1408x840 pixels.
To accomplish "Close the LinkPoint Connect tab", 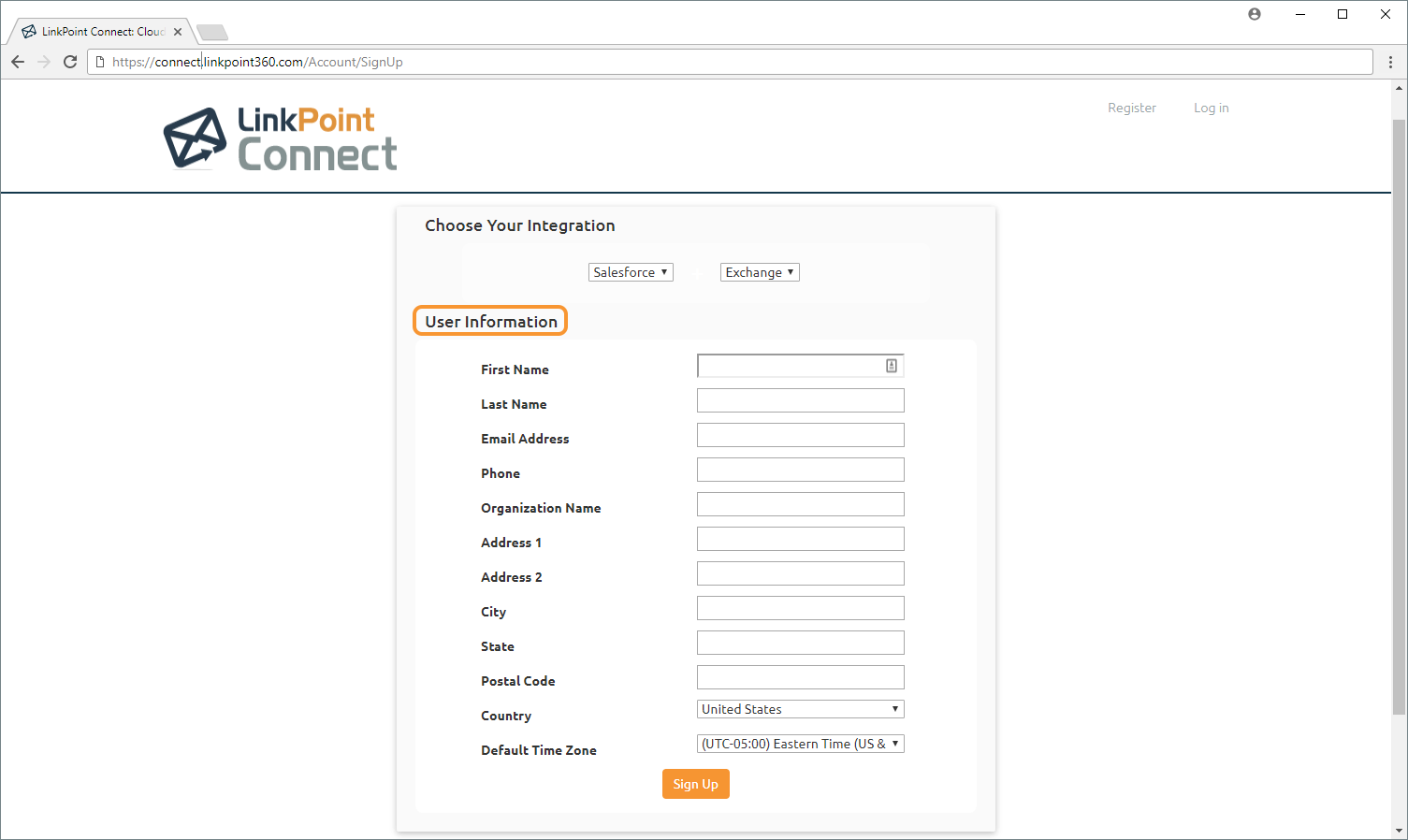I will point(178,32).
